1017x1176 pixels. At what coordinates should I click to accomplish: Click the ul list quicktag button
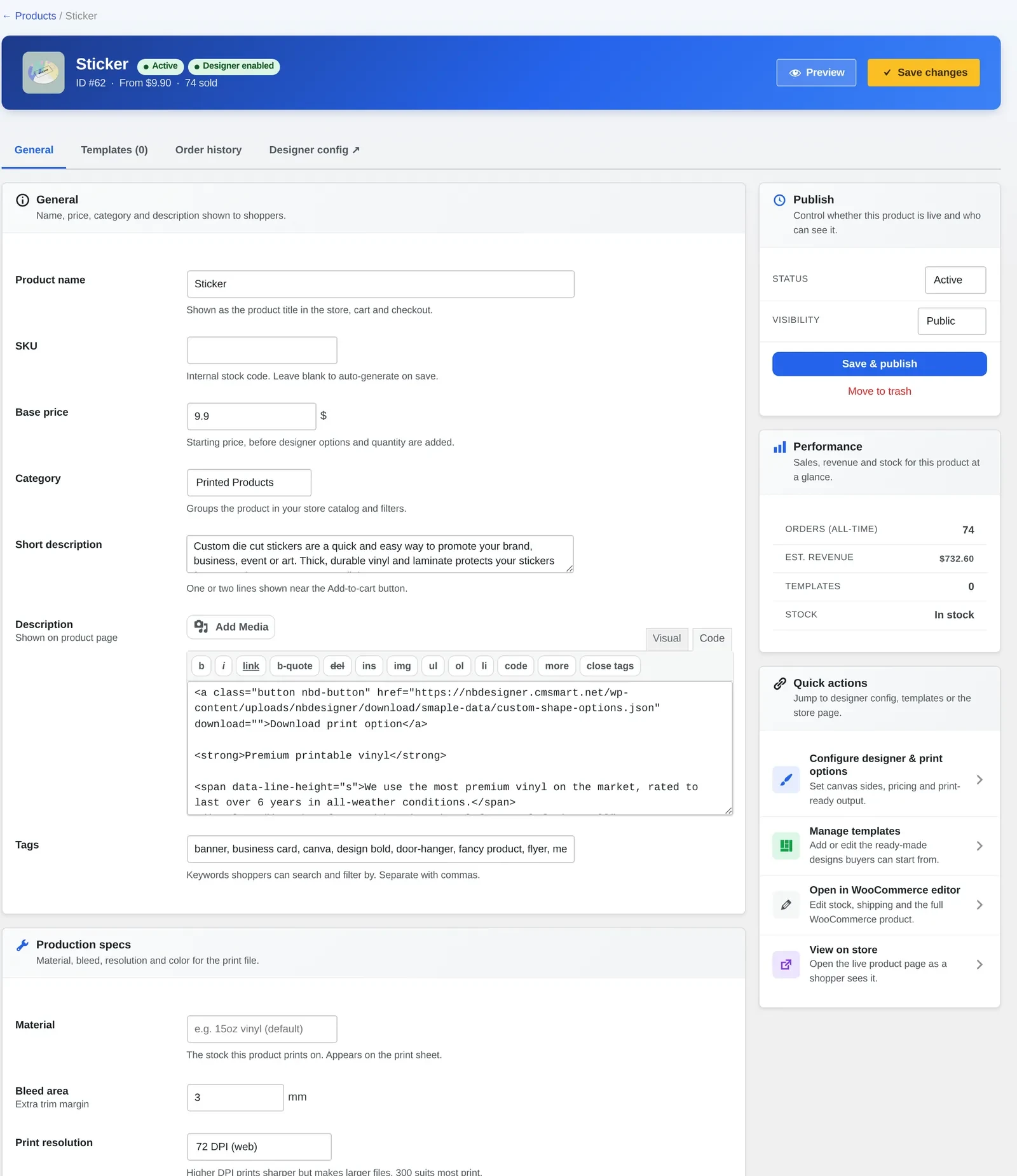click(x=433, y=666)
